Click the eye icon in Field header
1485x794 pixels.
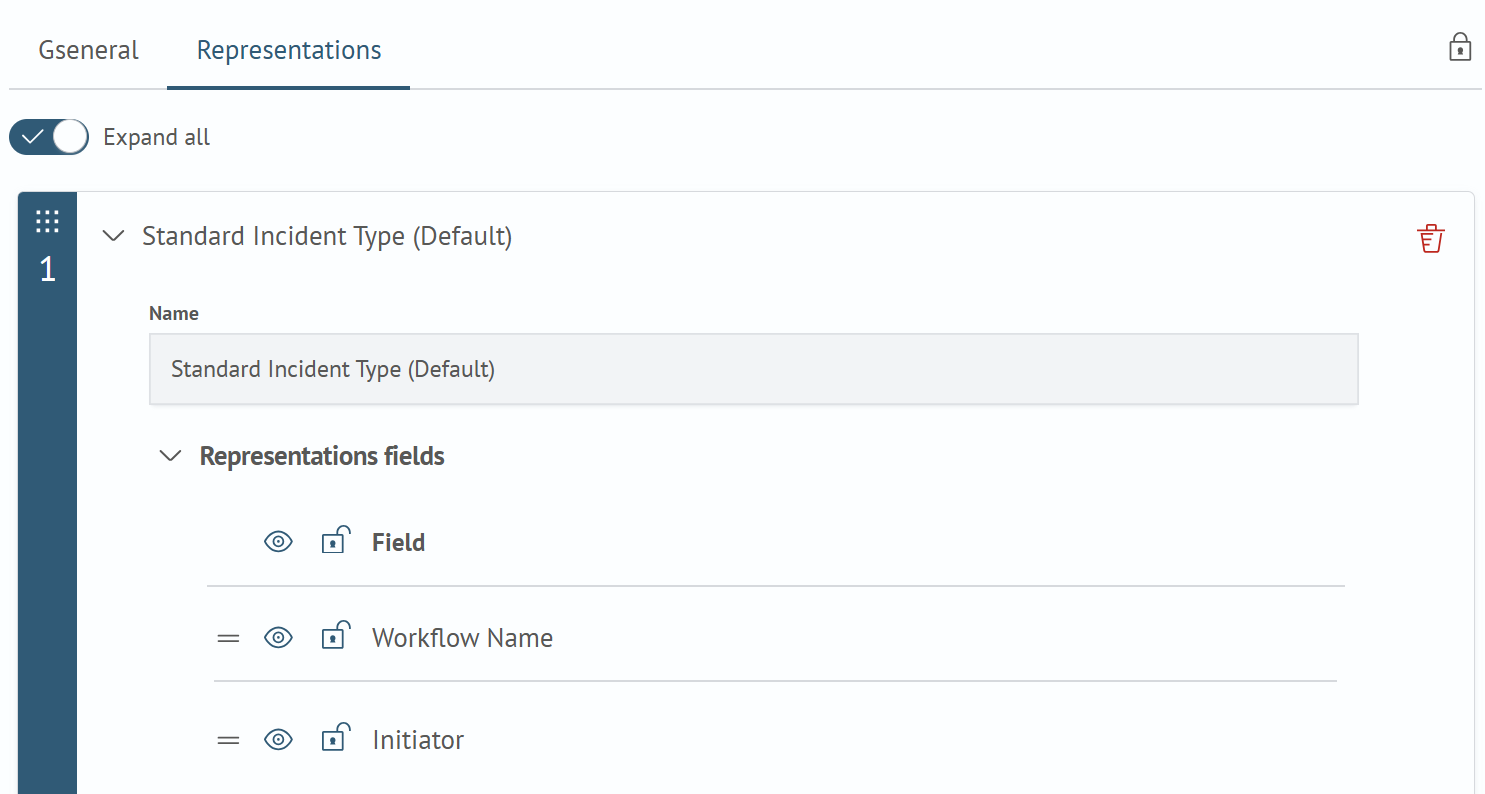278,542
